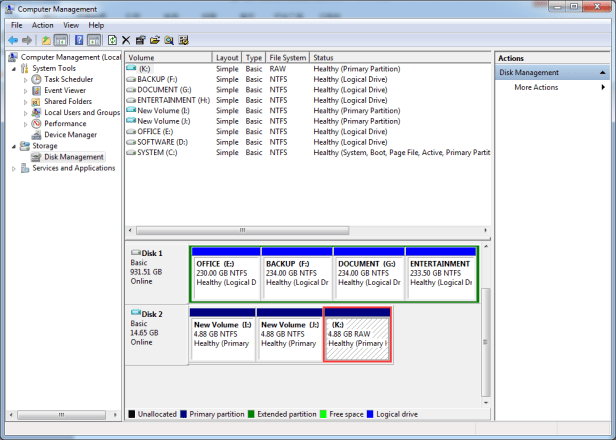Click the blue Help question mark icon

click(x=78, y=40)
